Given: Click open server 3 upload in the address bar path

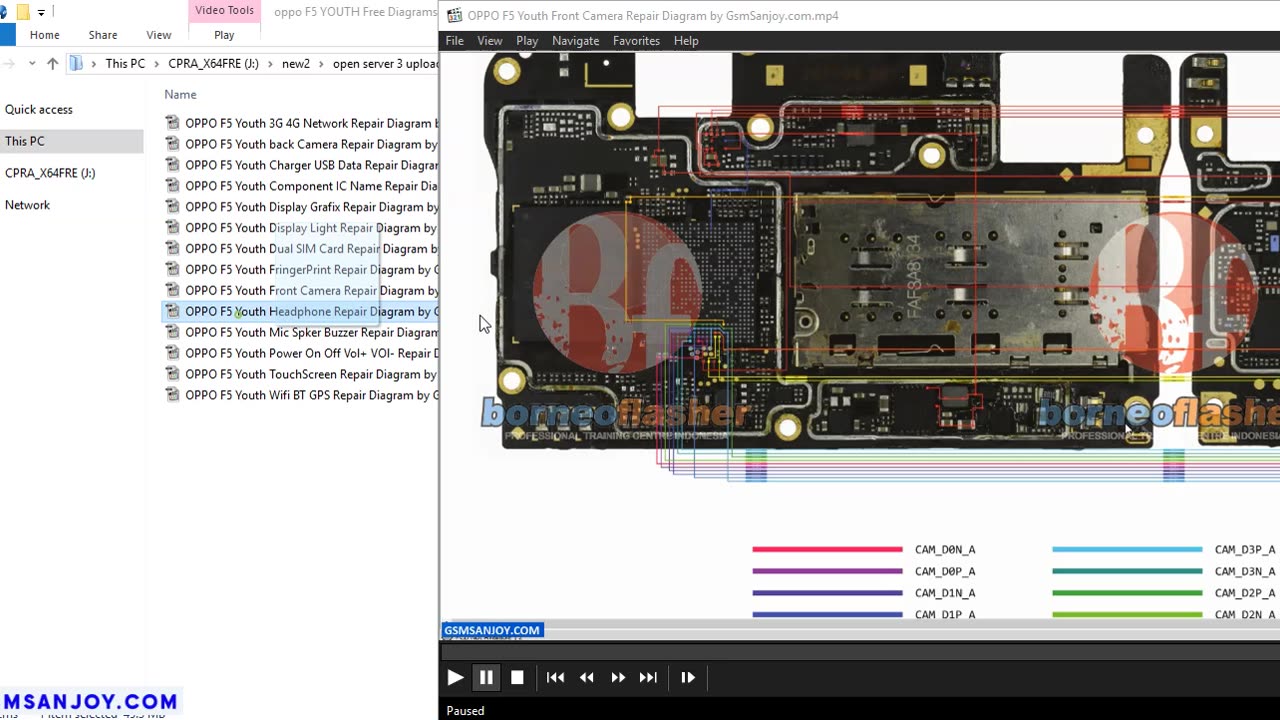Looking at the screenshot, I should click(385, 63).
